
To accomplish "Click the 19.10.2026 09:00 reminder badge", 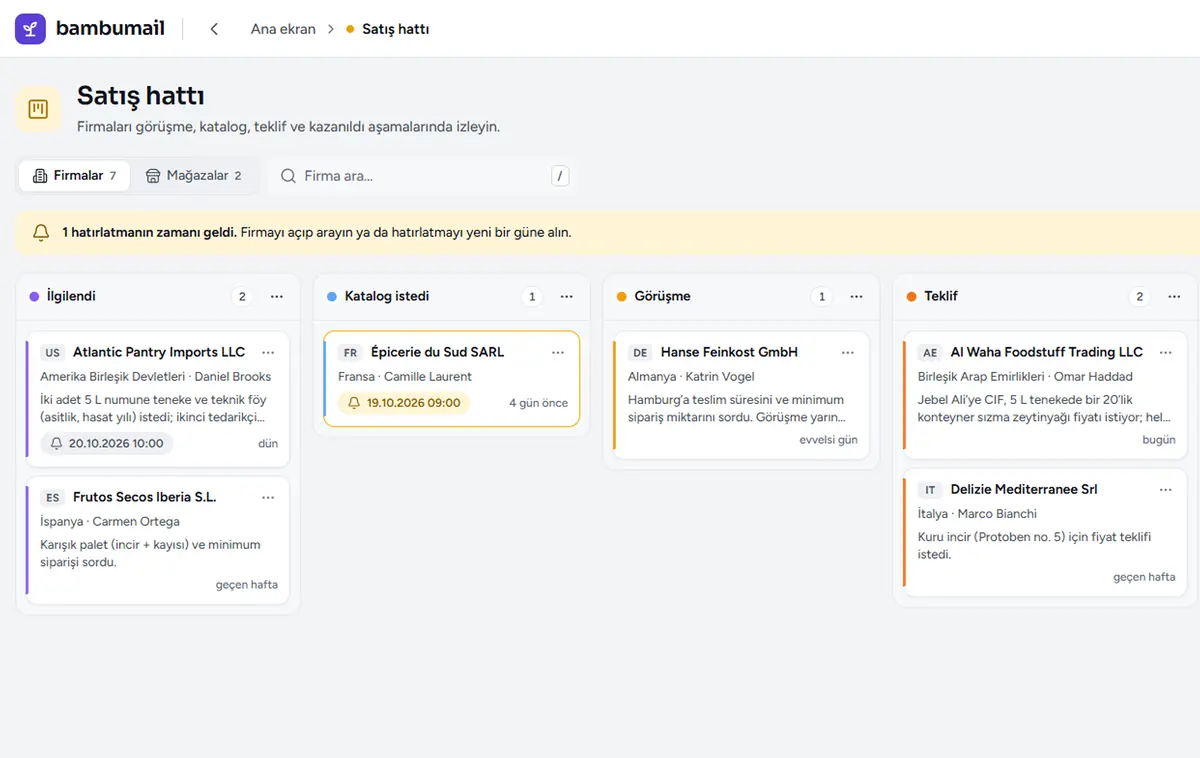I will click(x=404, y=403).
